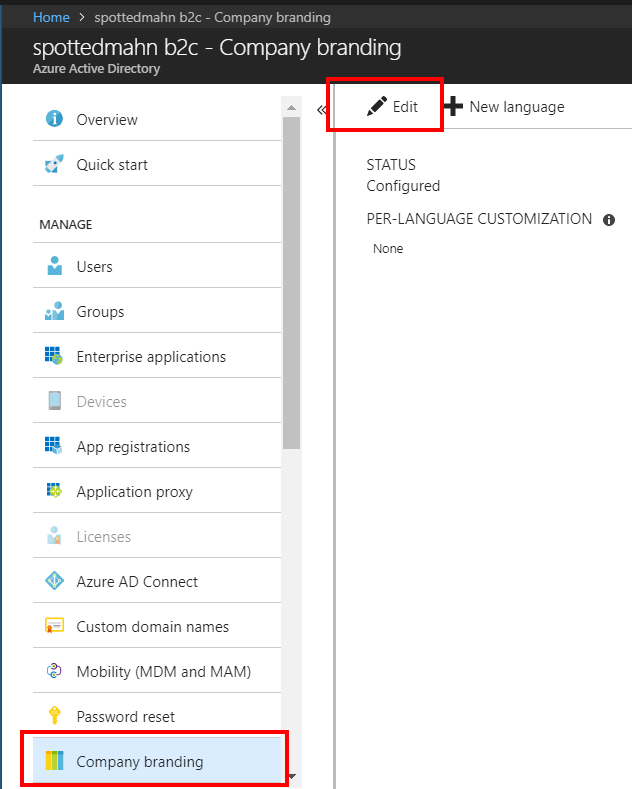632x789 pixels.
Task: Click the breadcrumb 'spottedmahn b2c - Company branding'
Action: [212, 17]
